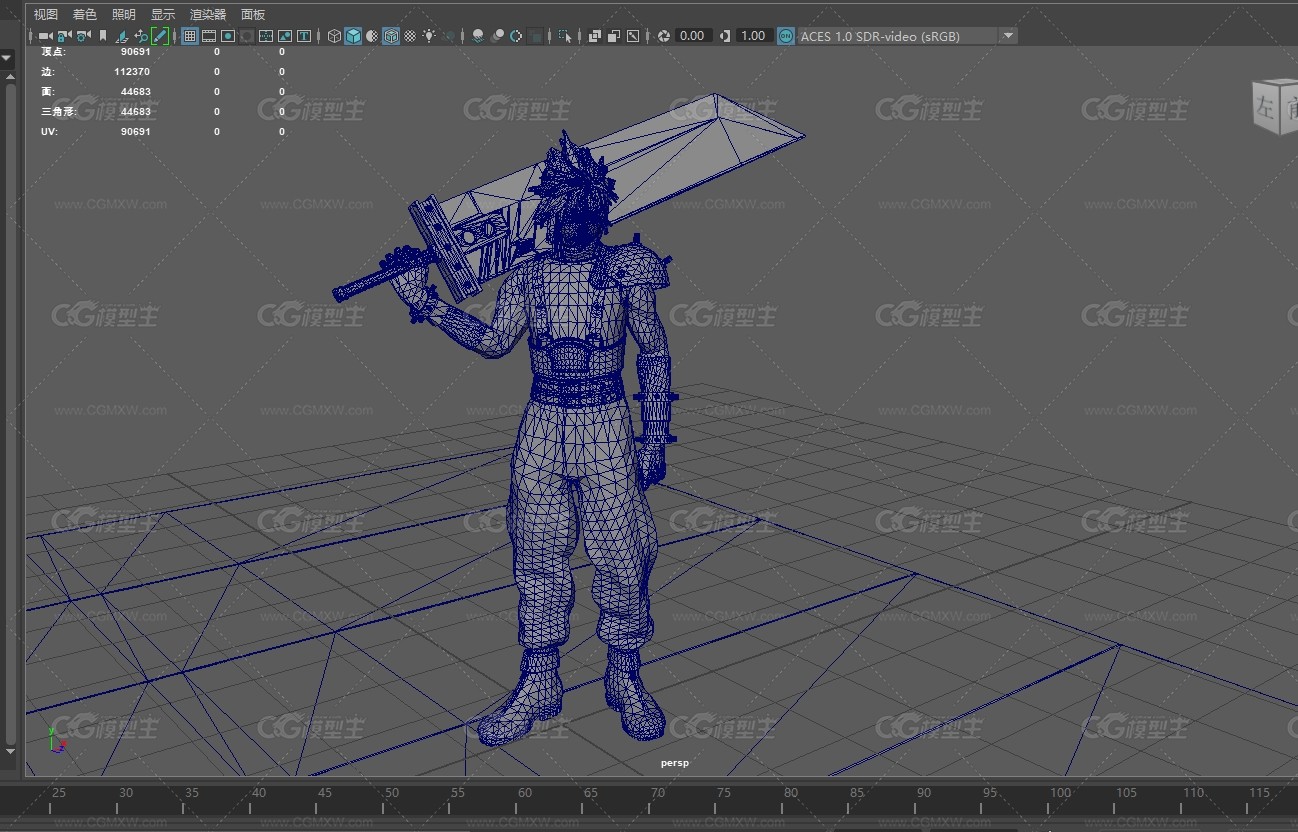Toggle the Safe Title 'T' icon
The width and height of the screenshot is (1298, 832).
(x=304, y=36)
